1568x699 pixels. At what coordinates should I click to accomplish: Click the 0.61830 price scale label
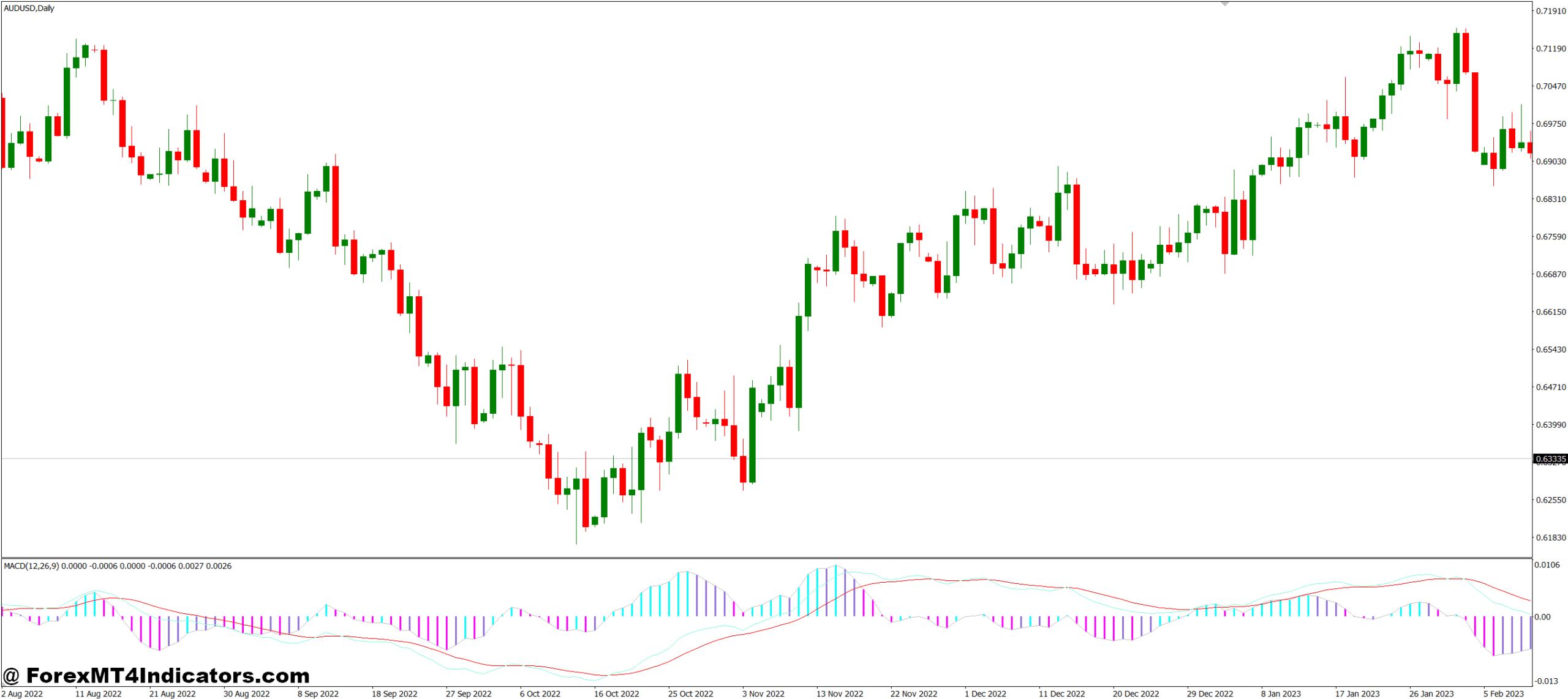click(1550, 537)
